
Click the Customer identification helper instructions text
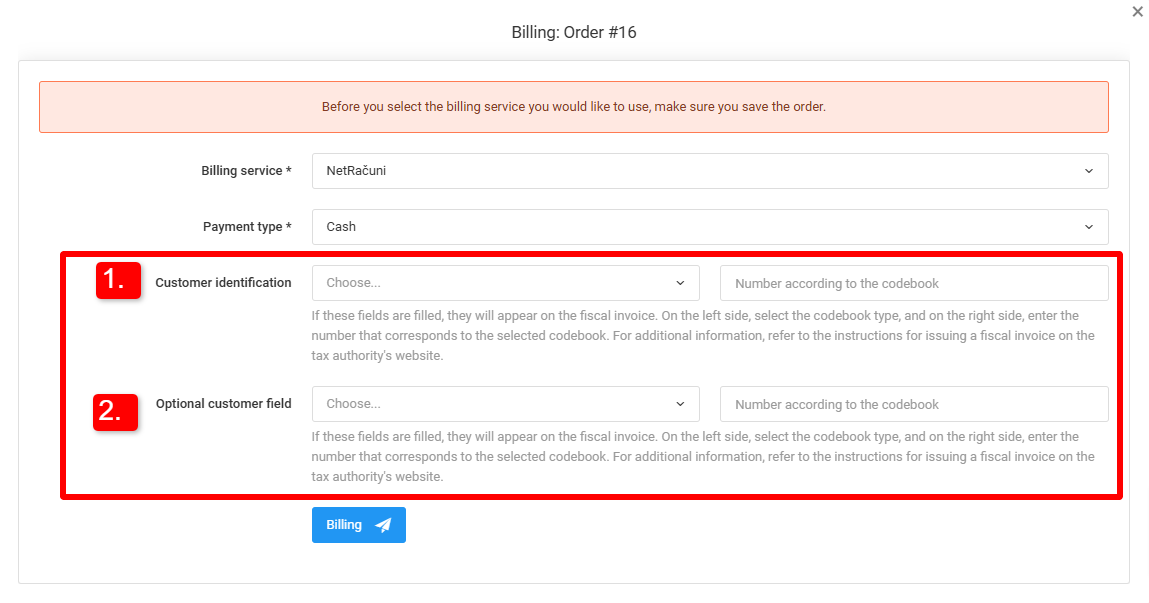point(700,335)
